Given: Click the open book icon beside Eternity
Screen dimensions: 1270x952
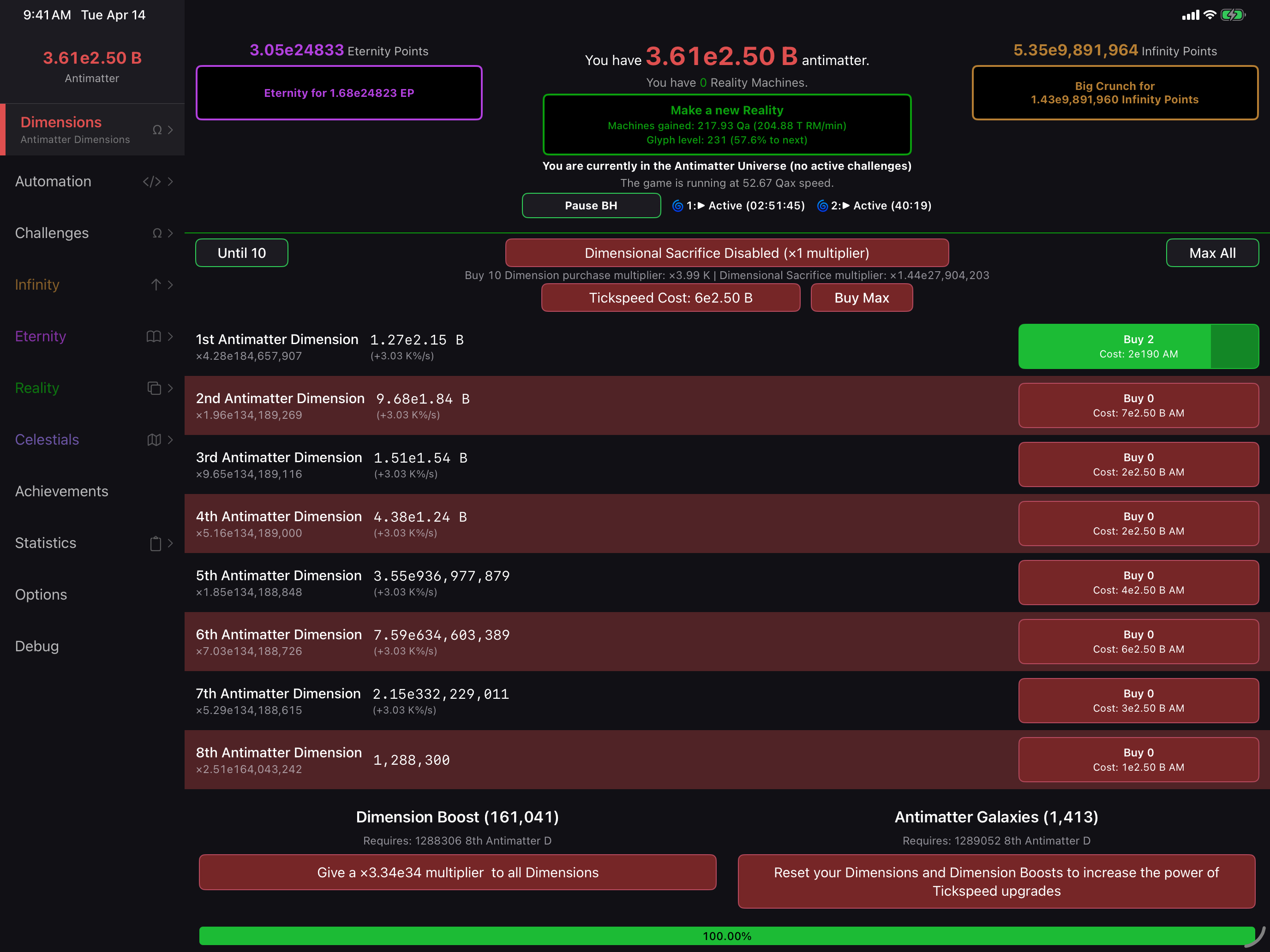Looking at the screenshot, I should pyautogui.click(x=154, y=336).
